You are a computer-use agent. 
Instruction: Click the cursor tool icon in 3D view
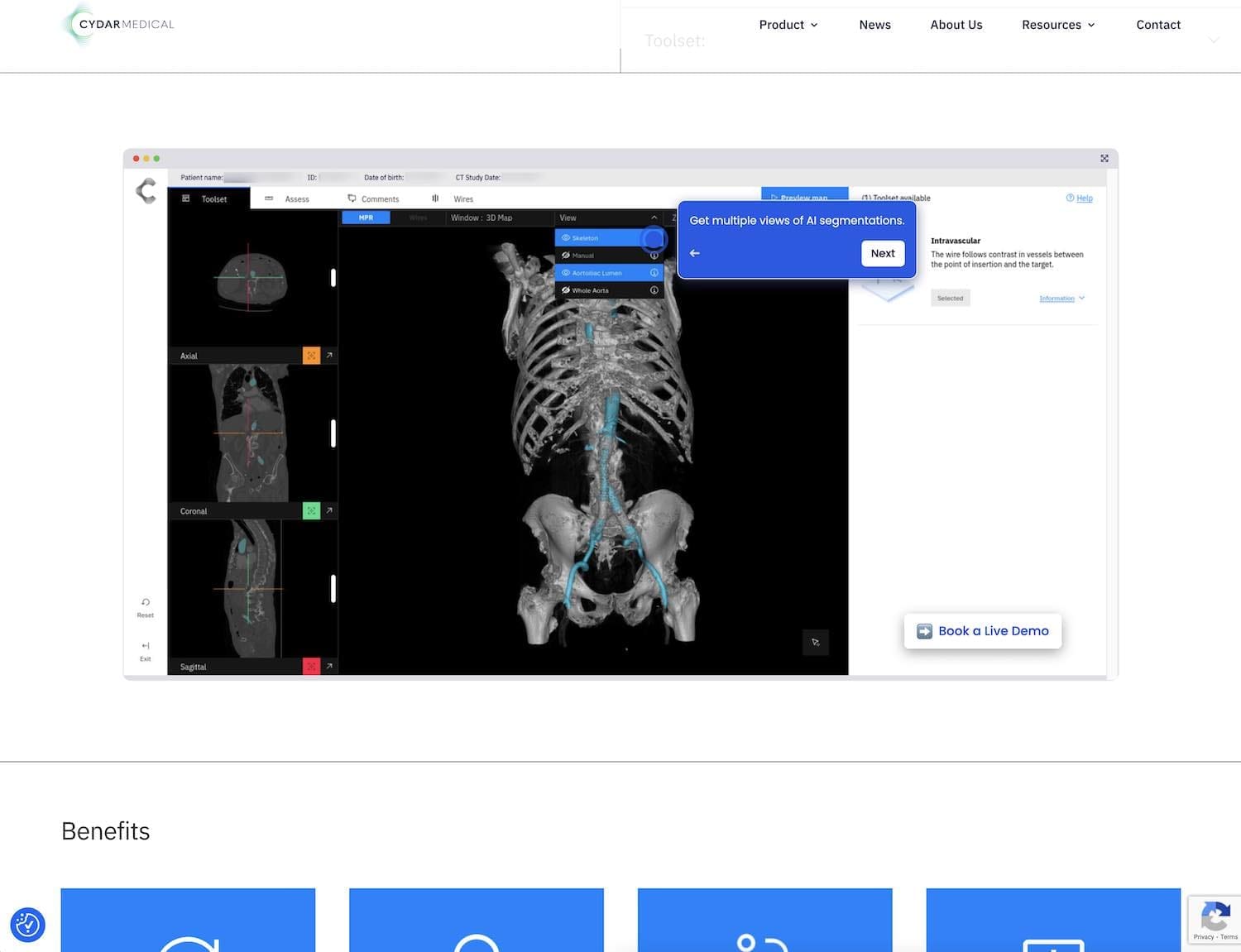pyautogui.click(x=815, y=643)
